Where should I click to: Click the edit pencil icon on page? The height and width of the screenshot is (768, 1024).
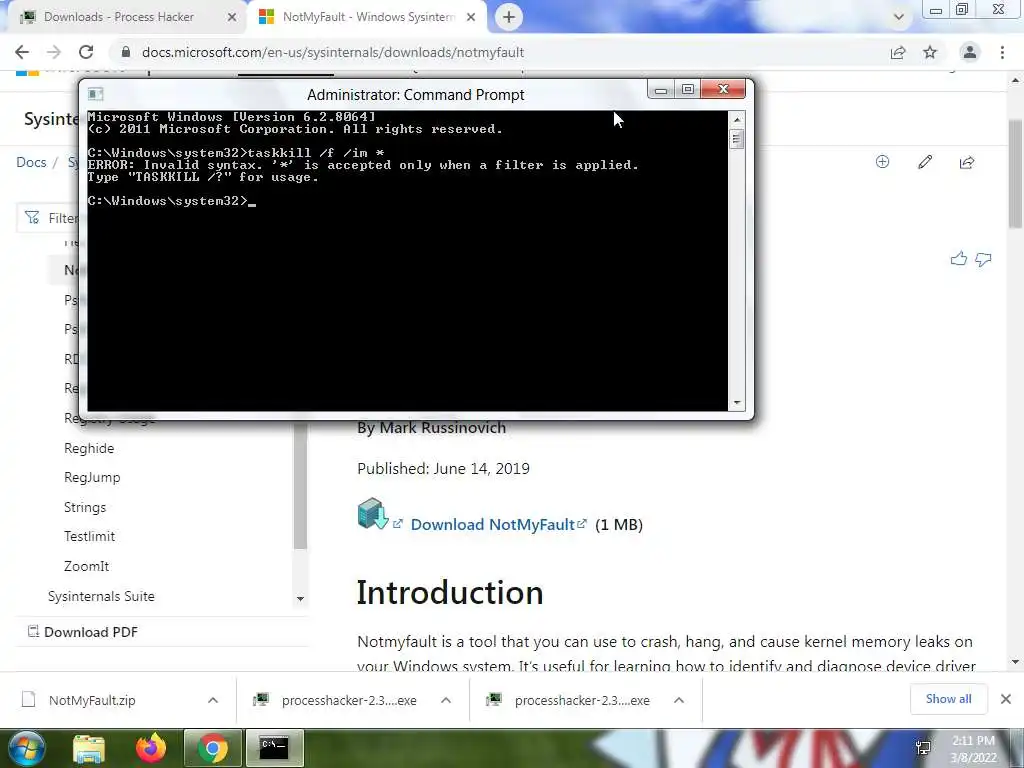(925, 162)
